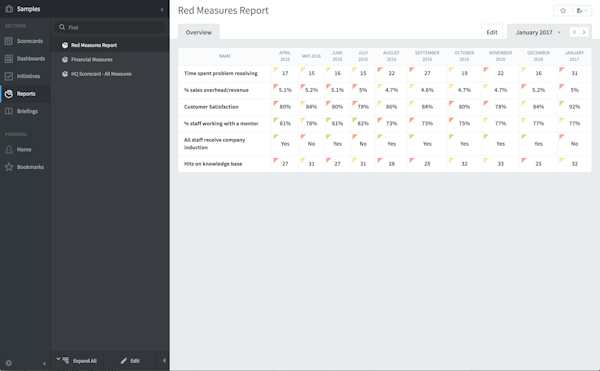Click knowledge base value 33 for November
The width and height of the screenshot is (600, 371).
click(x=501, y=164)
